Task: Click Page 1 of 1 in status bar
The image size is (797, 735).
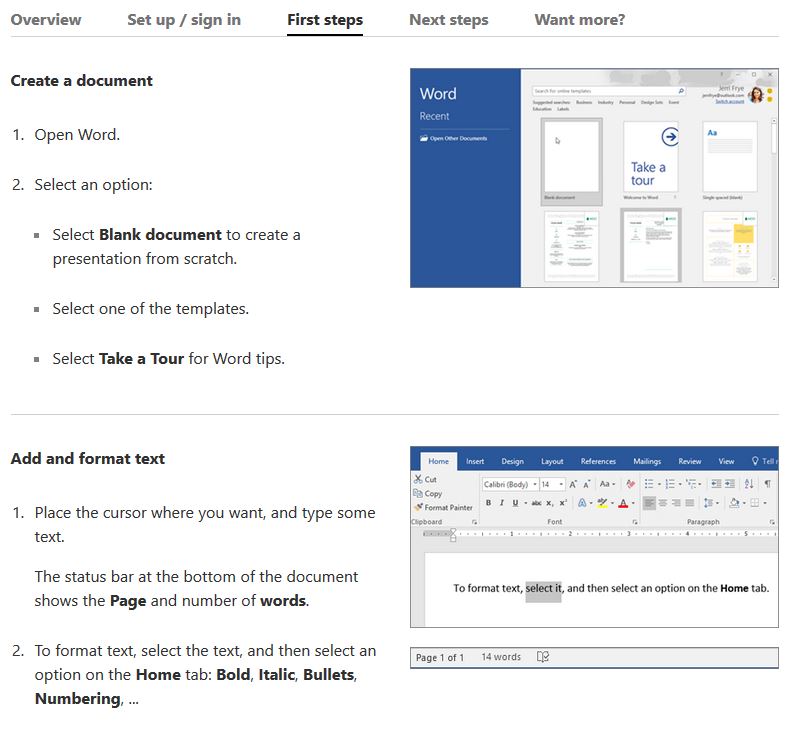Action: click(x=440, y=657)
